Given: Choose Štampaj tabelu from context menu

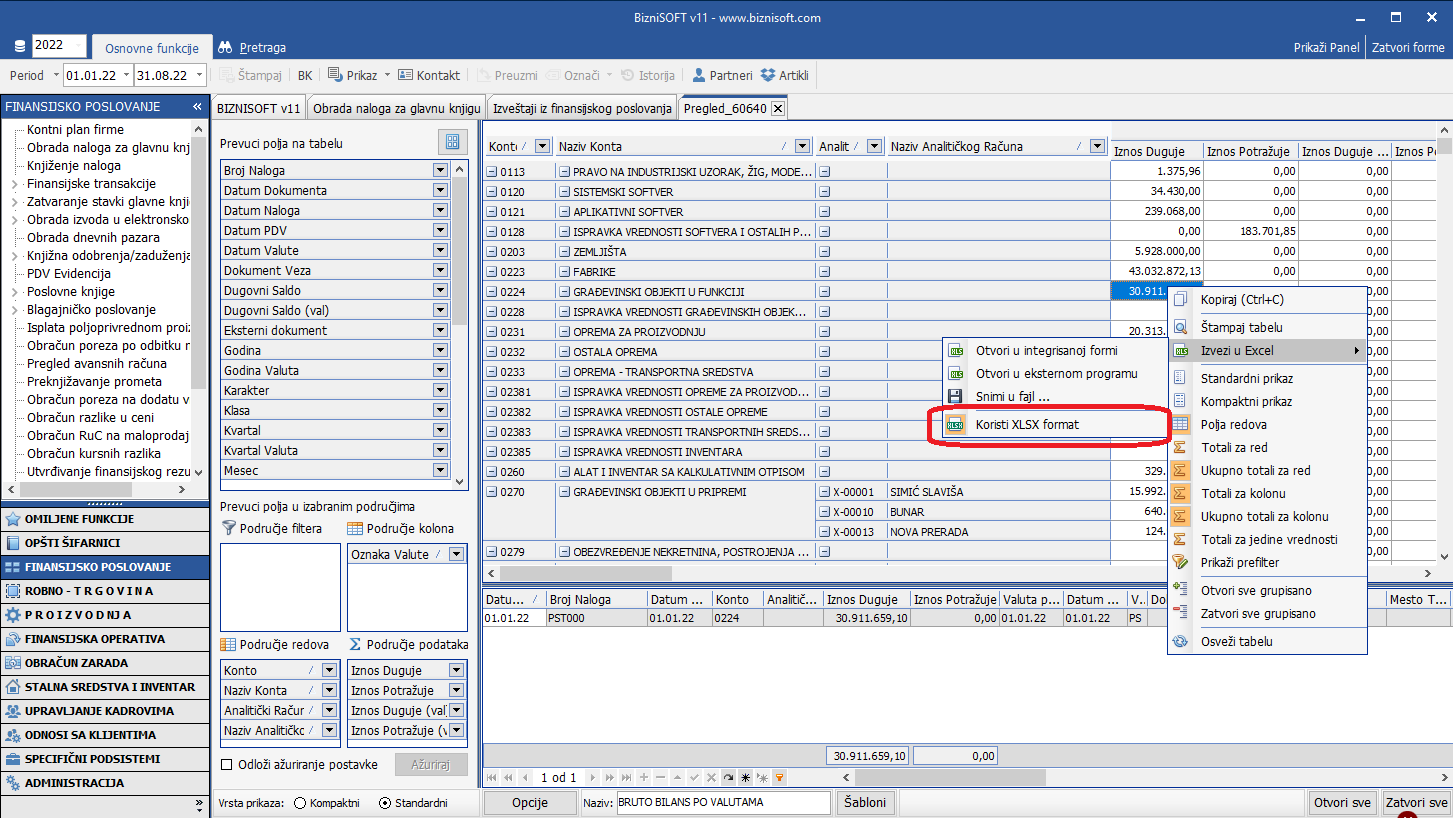Looking at the screenshot, I should pyautogui.click(x=1241, y=327).
